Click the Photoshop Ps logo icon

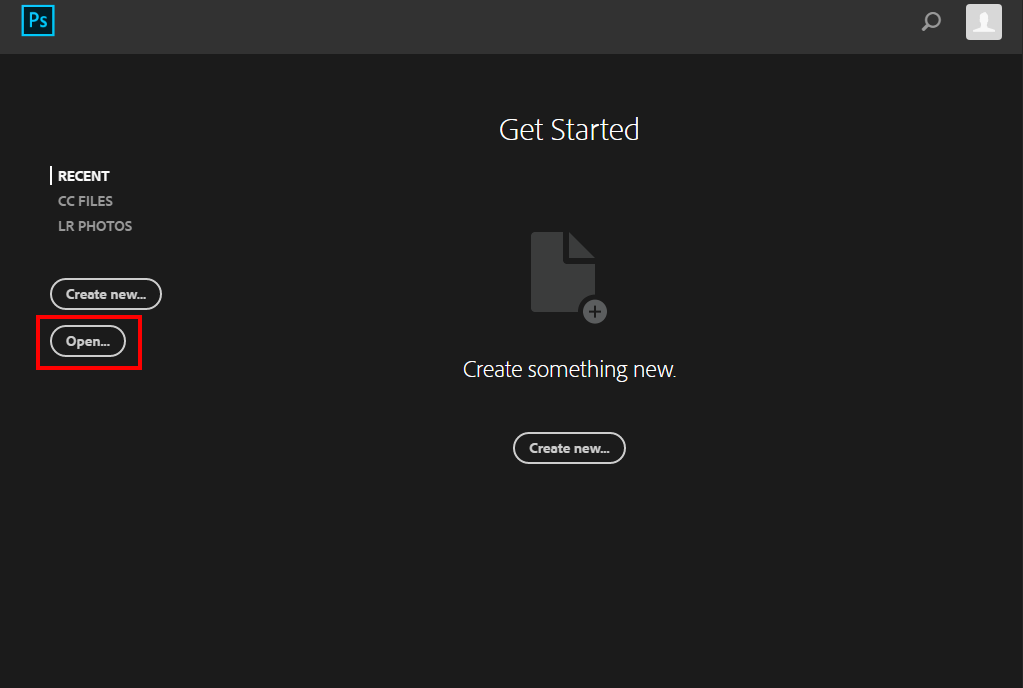[38, 21]
